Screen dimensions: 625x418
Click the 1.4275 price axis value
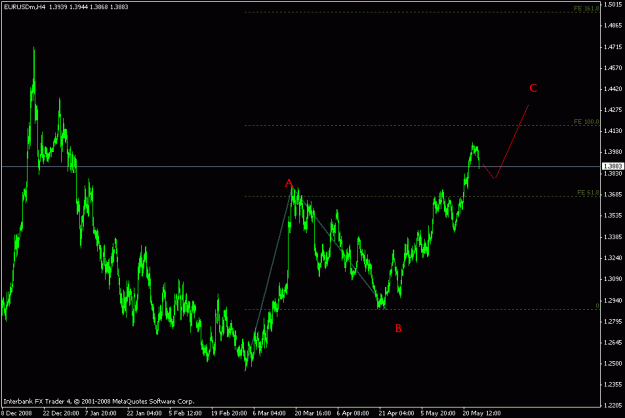613,110
